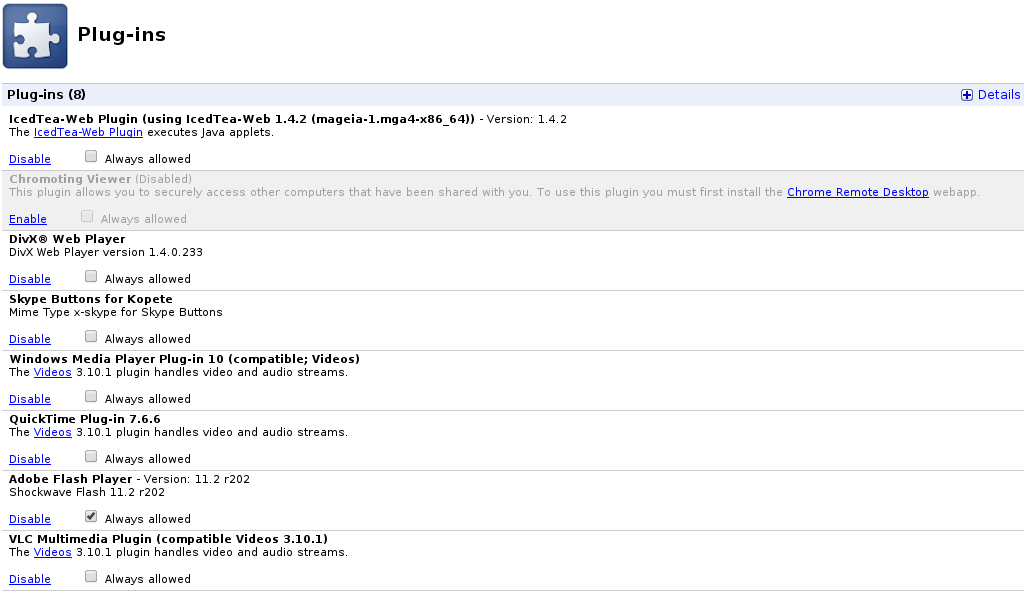Click the DivX® Web Player title
The height and width of the screenshot is (601, 1026).
tap(67, 240)
